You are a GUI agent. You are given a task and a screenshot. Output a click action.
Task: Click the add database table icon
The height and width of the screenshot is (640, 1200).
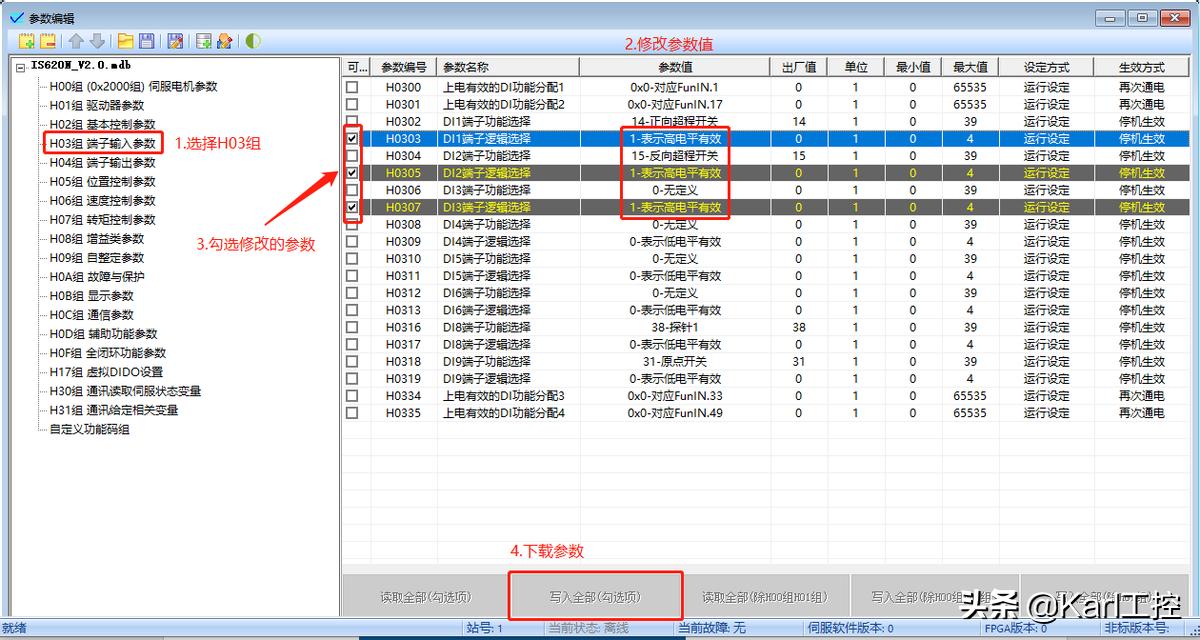click(x=204, y=41)
